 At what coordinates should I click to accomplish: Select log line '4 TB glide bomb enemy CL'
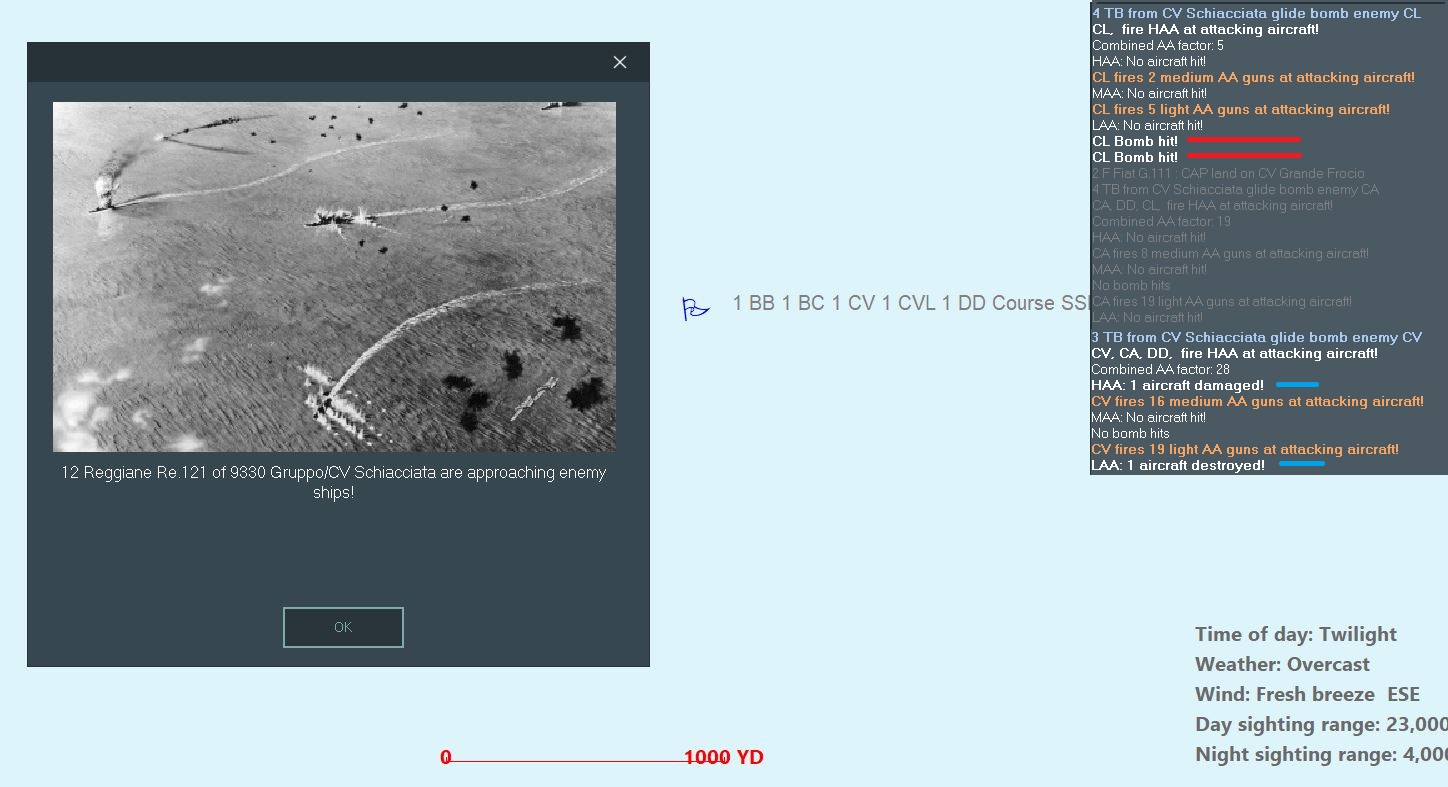pyautogui.click(x=1256, y=13)
